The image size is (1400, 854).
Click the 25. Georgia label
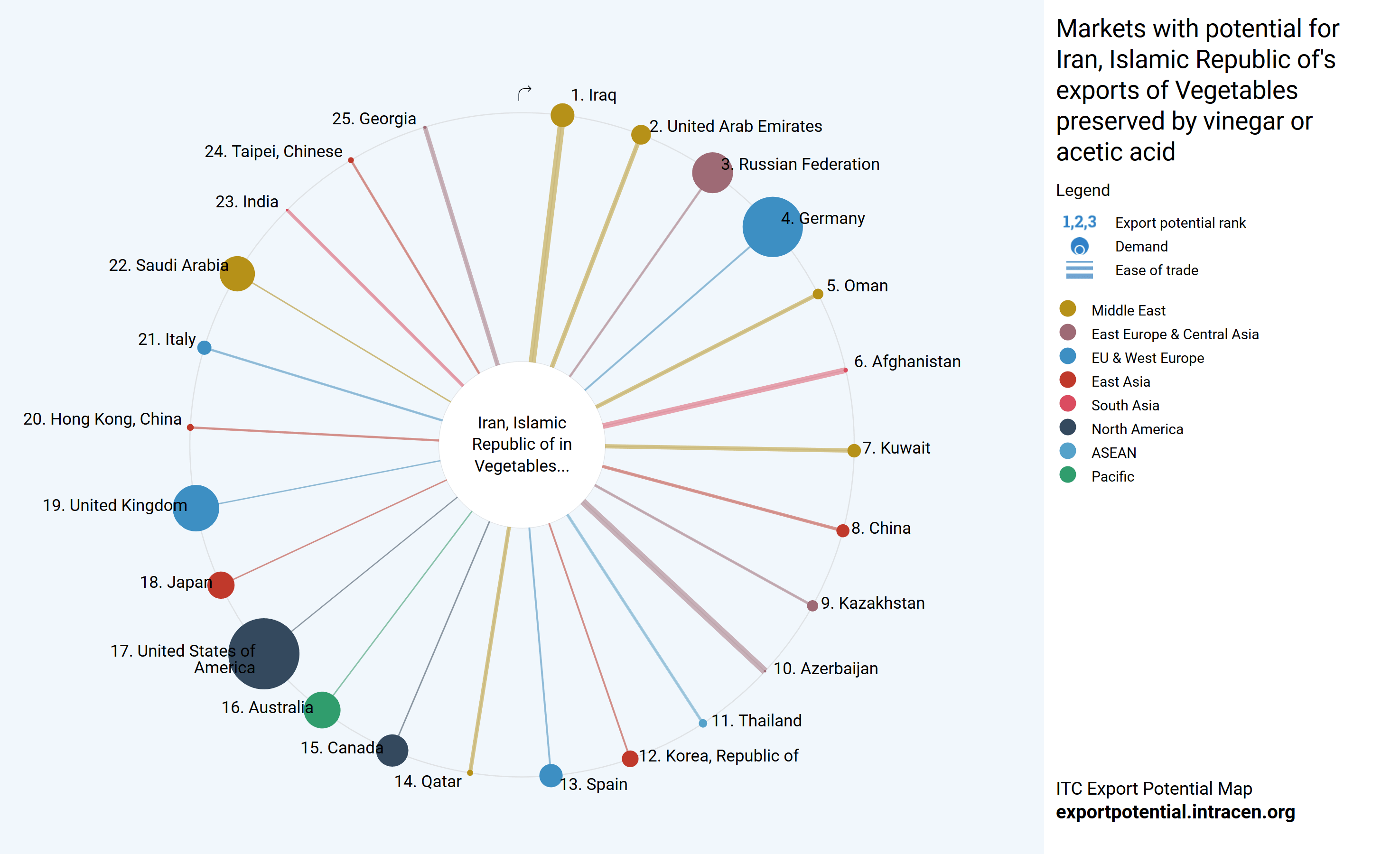[374, 119]
